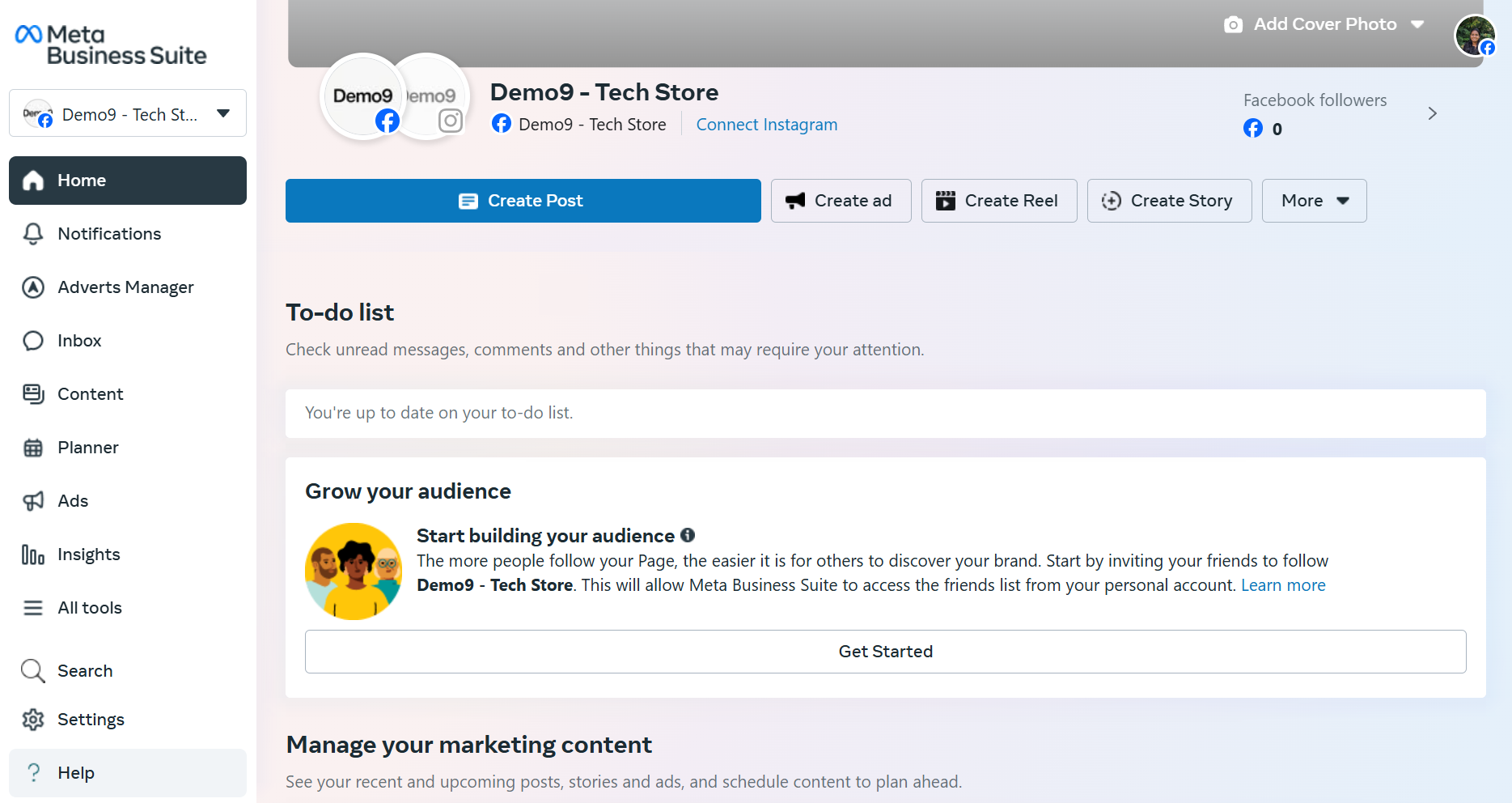Click the Connect Instagram link
The image size is (1512, 803).
point(767,125)
